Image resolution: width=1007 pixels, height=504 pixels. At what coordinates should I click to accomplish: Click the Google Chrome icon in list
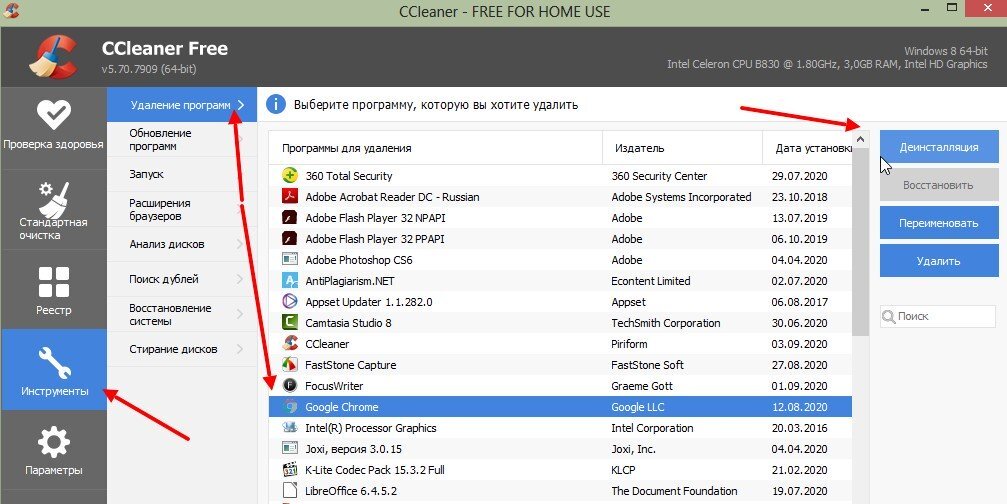(290, 406)
